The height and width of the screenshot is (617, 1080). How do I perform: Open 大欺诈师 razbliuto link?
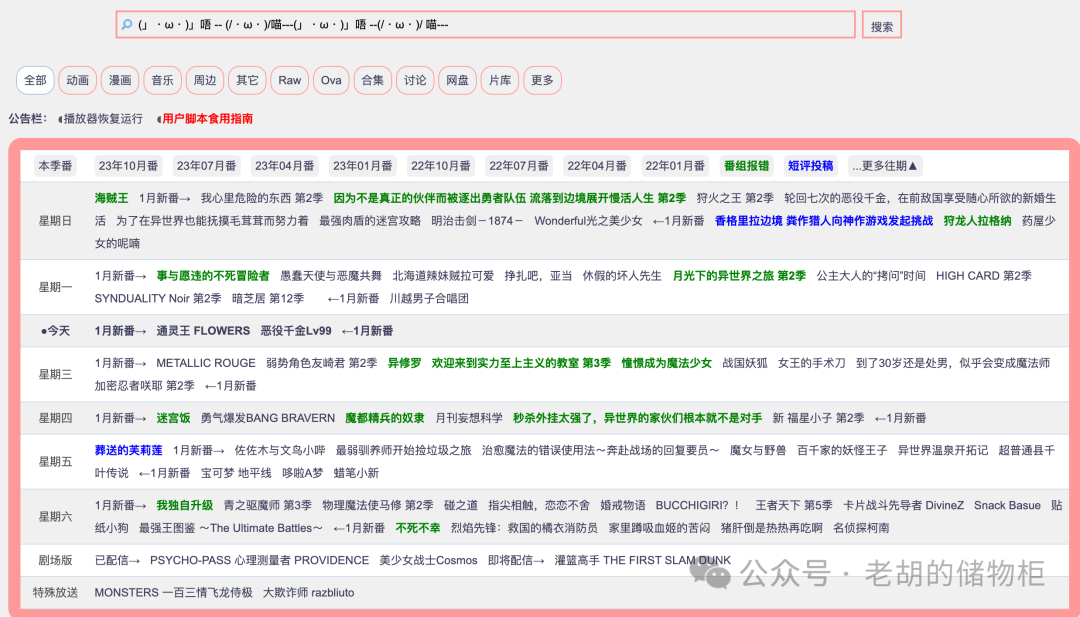coord(309,593)
